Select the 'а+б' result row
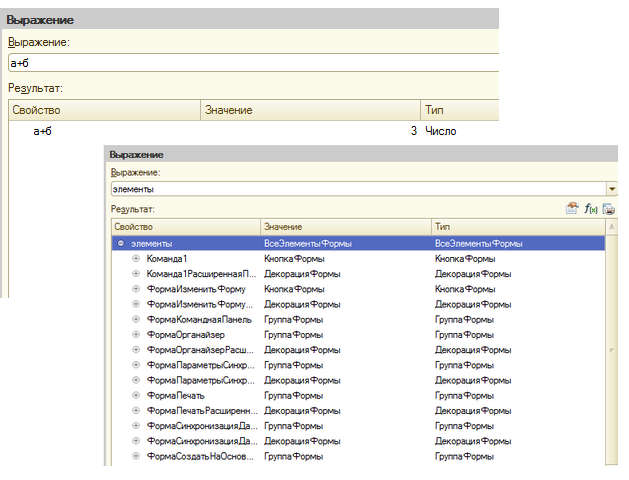629x480 pixels. (42, 131)
